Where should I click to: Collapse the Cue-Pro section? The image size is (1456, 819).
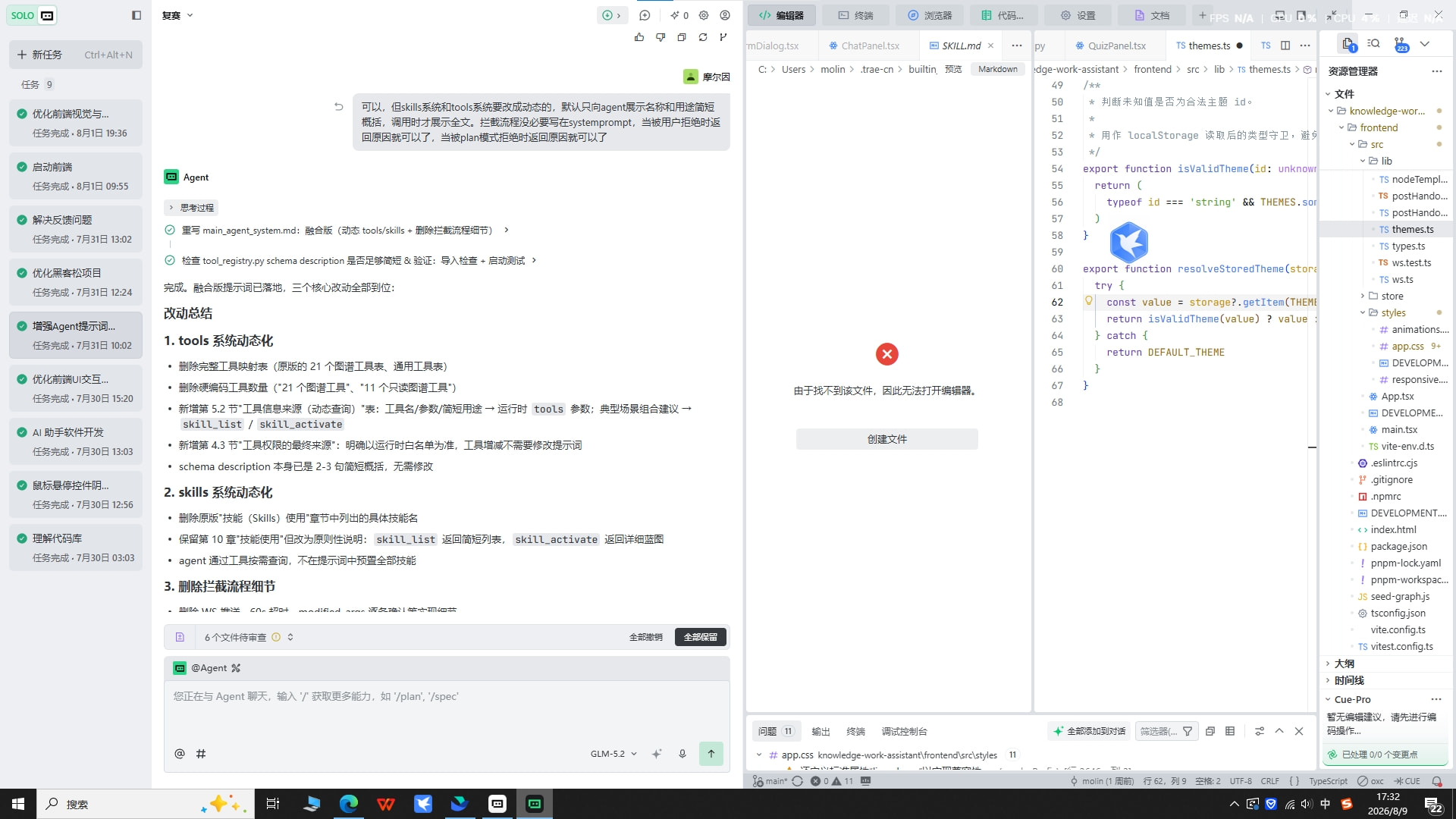(x=1328, y=699)
